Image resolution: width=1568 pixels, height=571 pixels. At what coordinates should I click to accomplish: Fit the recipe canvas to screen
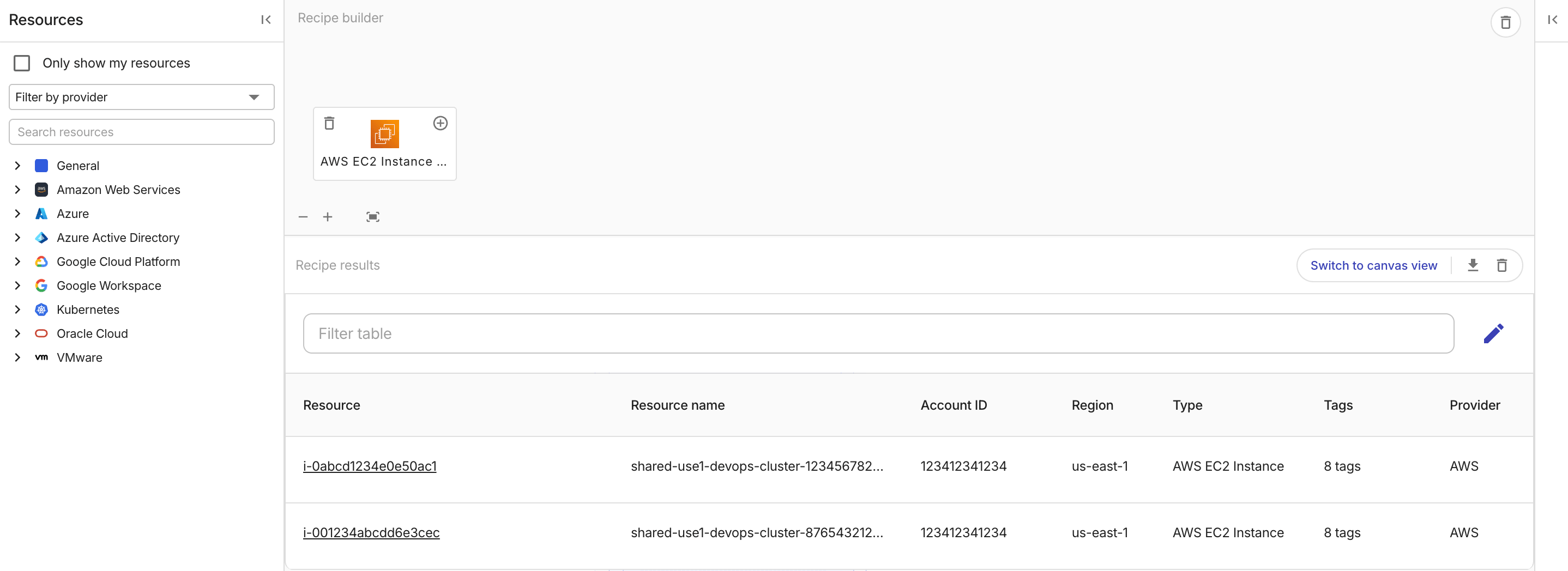pos(372,216)
